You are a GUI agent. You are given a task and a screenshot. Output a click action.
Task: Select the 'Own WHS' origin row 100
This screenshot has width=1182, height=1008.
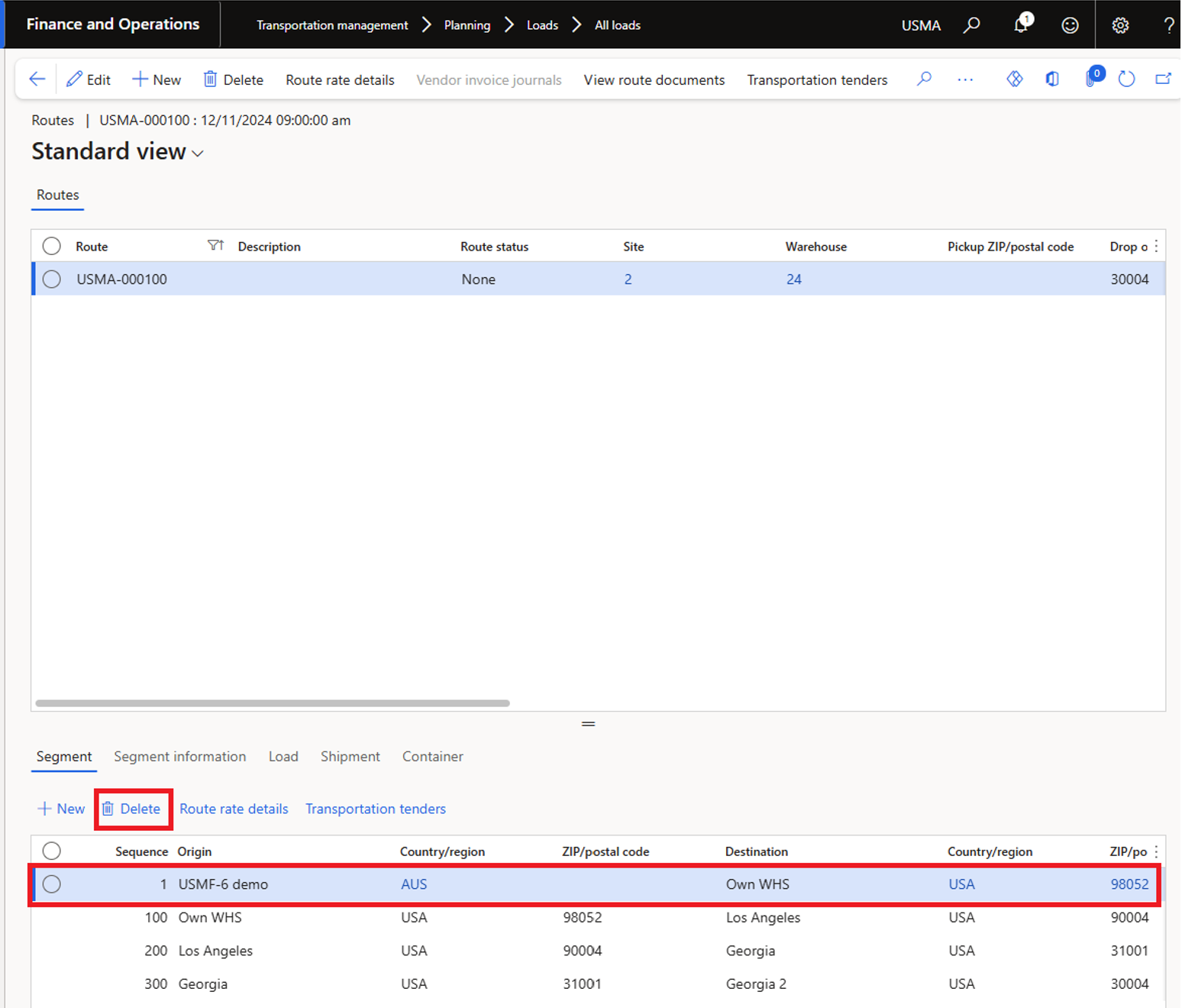(x=210, y=917)
